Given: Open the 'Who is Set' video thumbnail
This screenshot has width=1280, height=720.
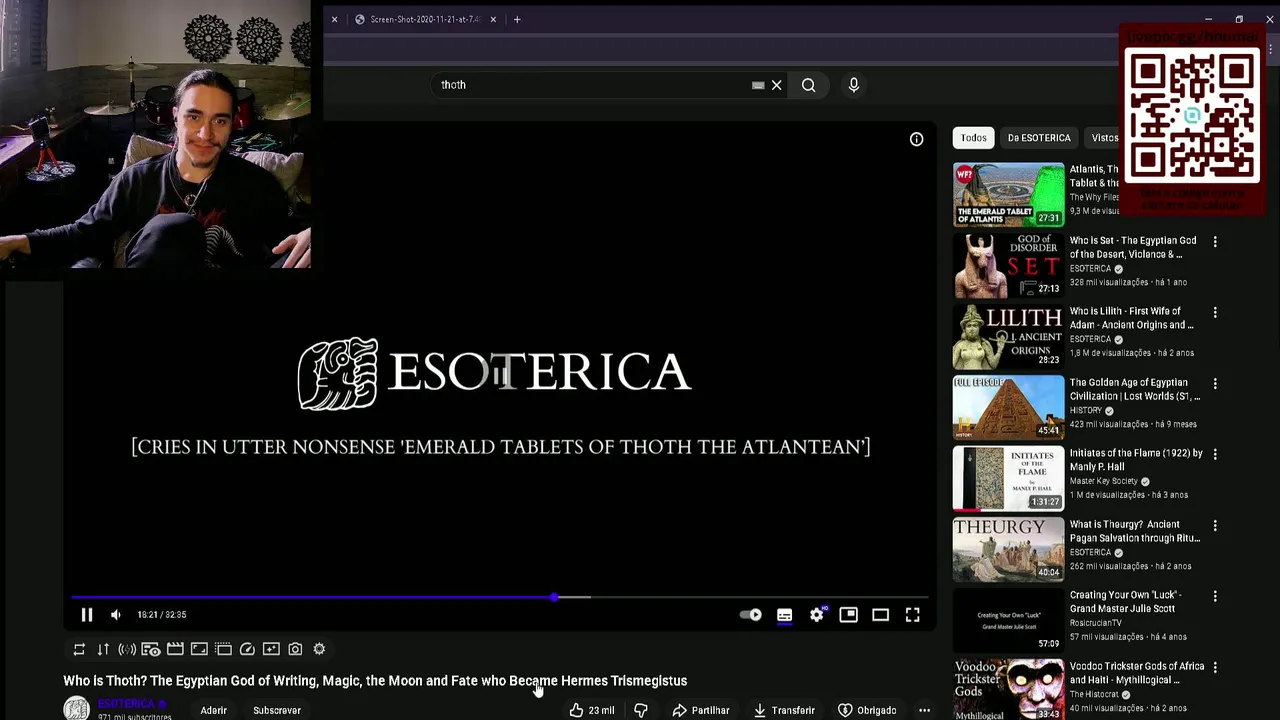Looking at the screenshot, I should tap(1008, 266).
